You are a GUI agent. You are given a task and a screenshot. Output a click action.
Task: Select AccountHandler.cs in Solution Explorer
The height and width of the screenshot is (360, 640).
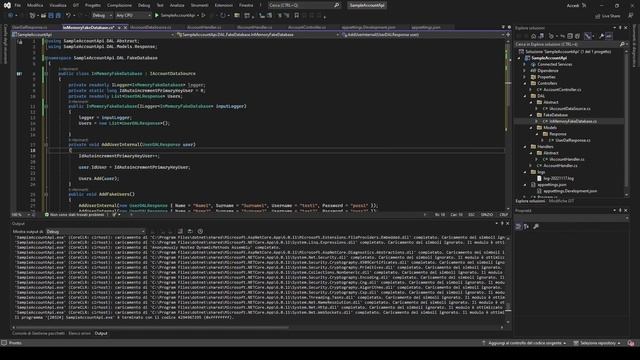coord(560,165)
